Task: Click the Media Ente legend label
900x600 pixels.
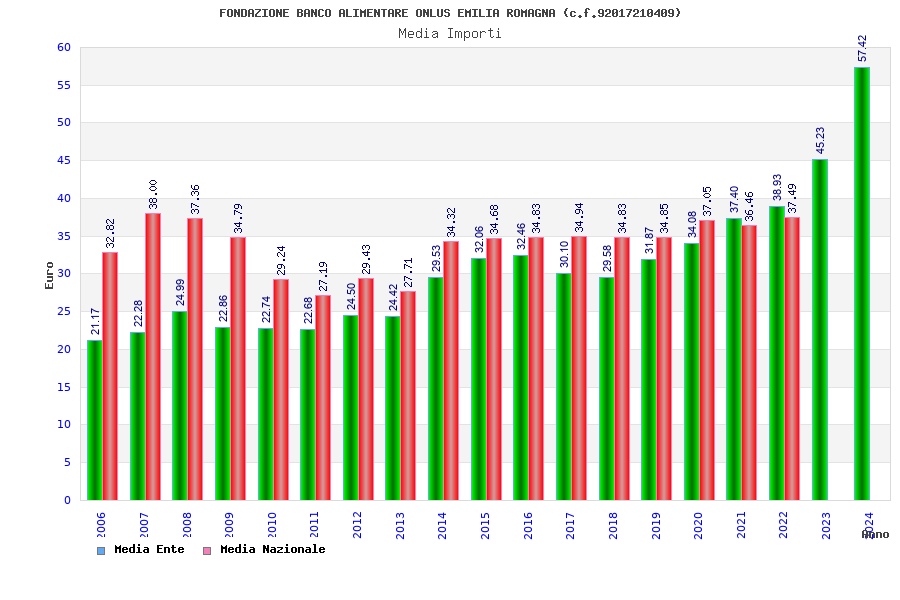Action: [149, 549]
